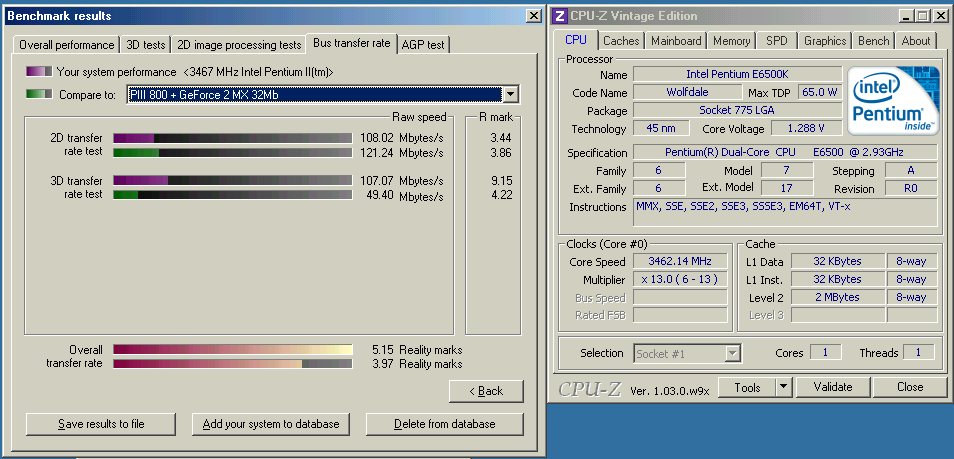Screen dimensions: 954x459
Task: Click the Core Voltage value 1.288 V
Action: (x=807, y=128)
